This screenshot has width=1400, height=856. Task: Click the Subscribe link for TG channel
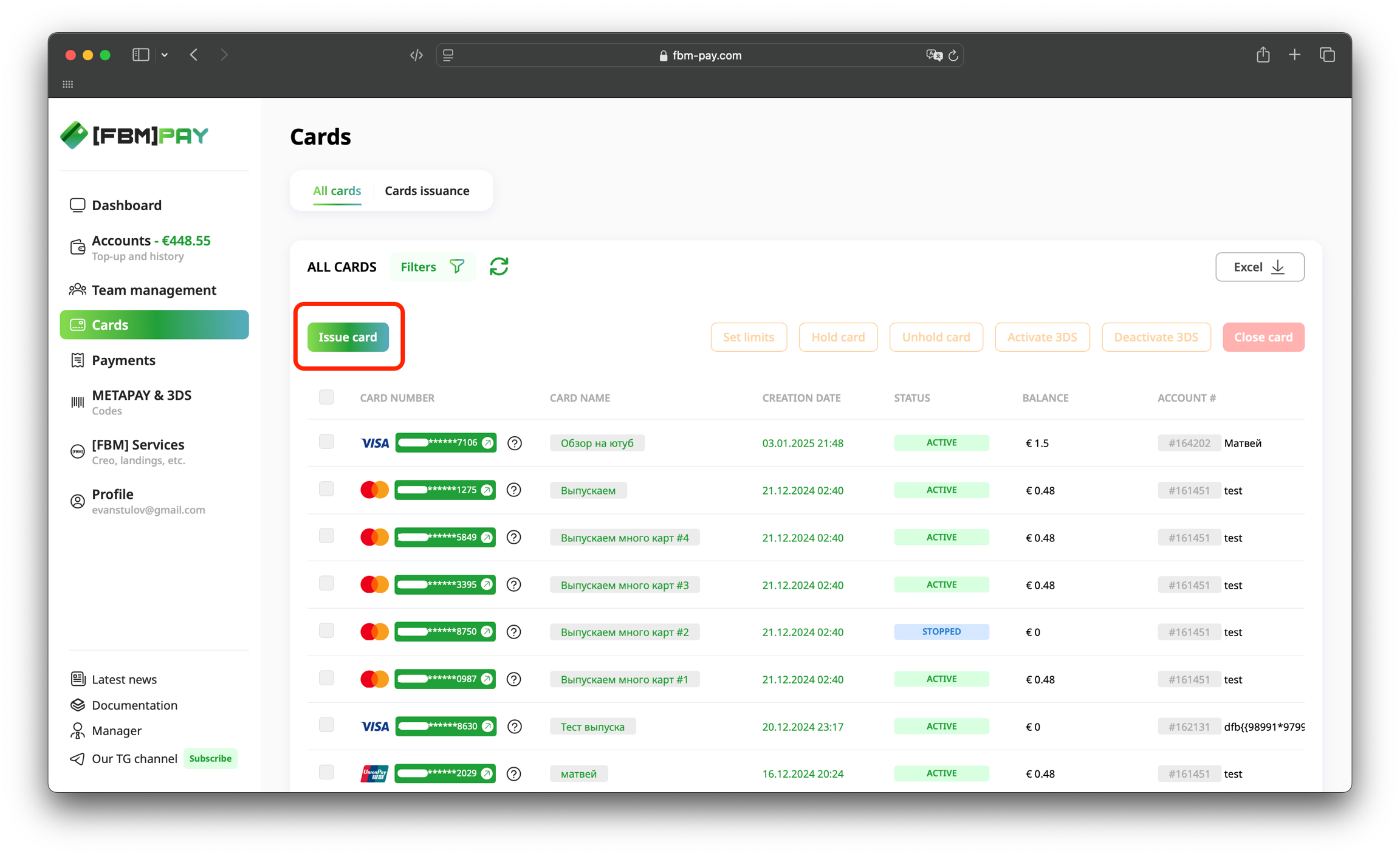[210, 758]
